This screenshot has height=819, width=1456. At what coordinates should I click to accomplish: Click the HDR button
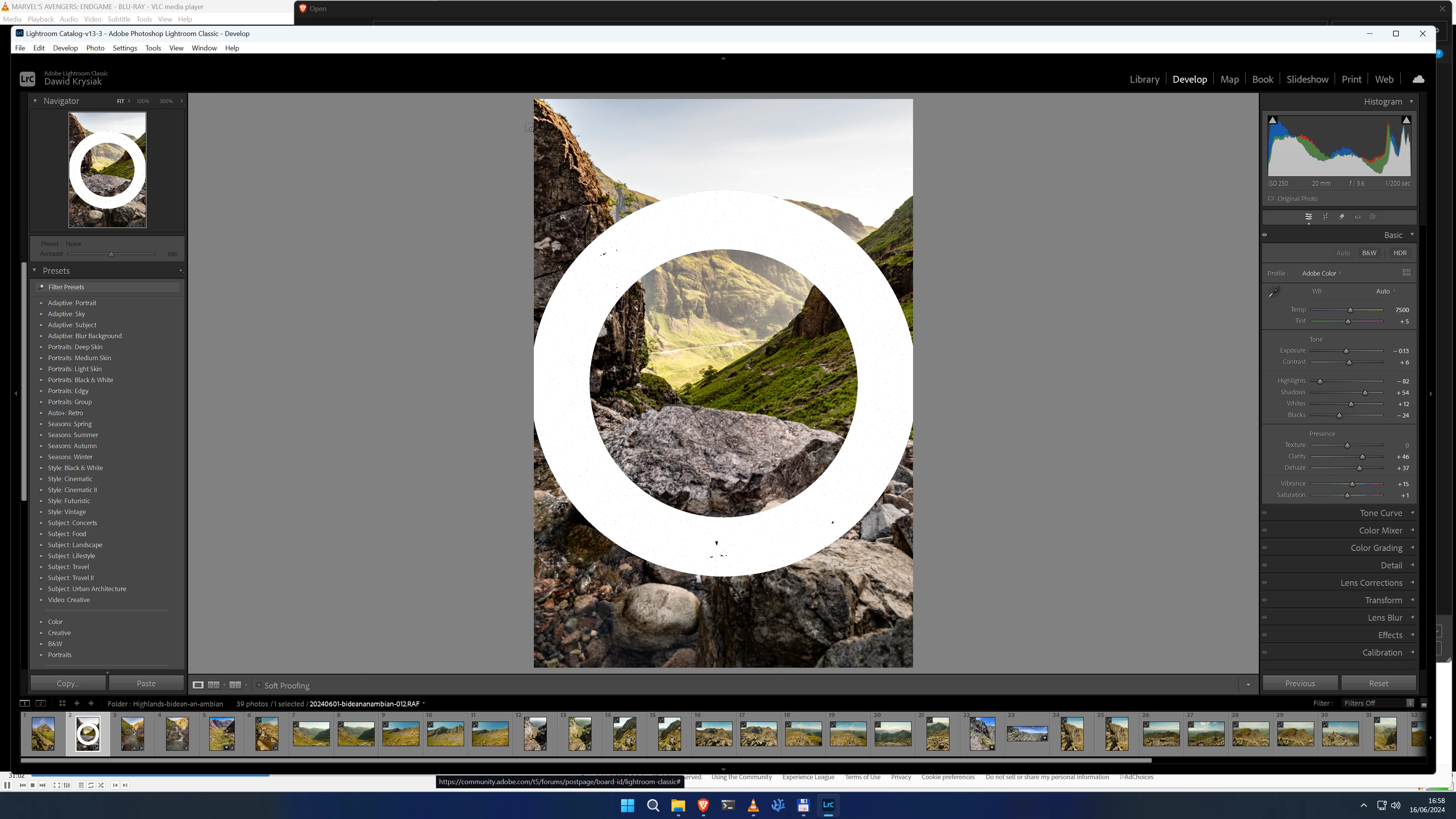[x=1400, y=253]
